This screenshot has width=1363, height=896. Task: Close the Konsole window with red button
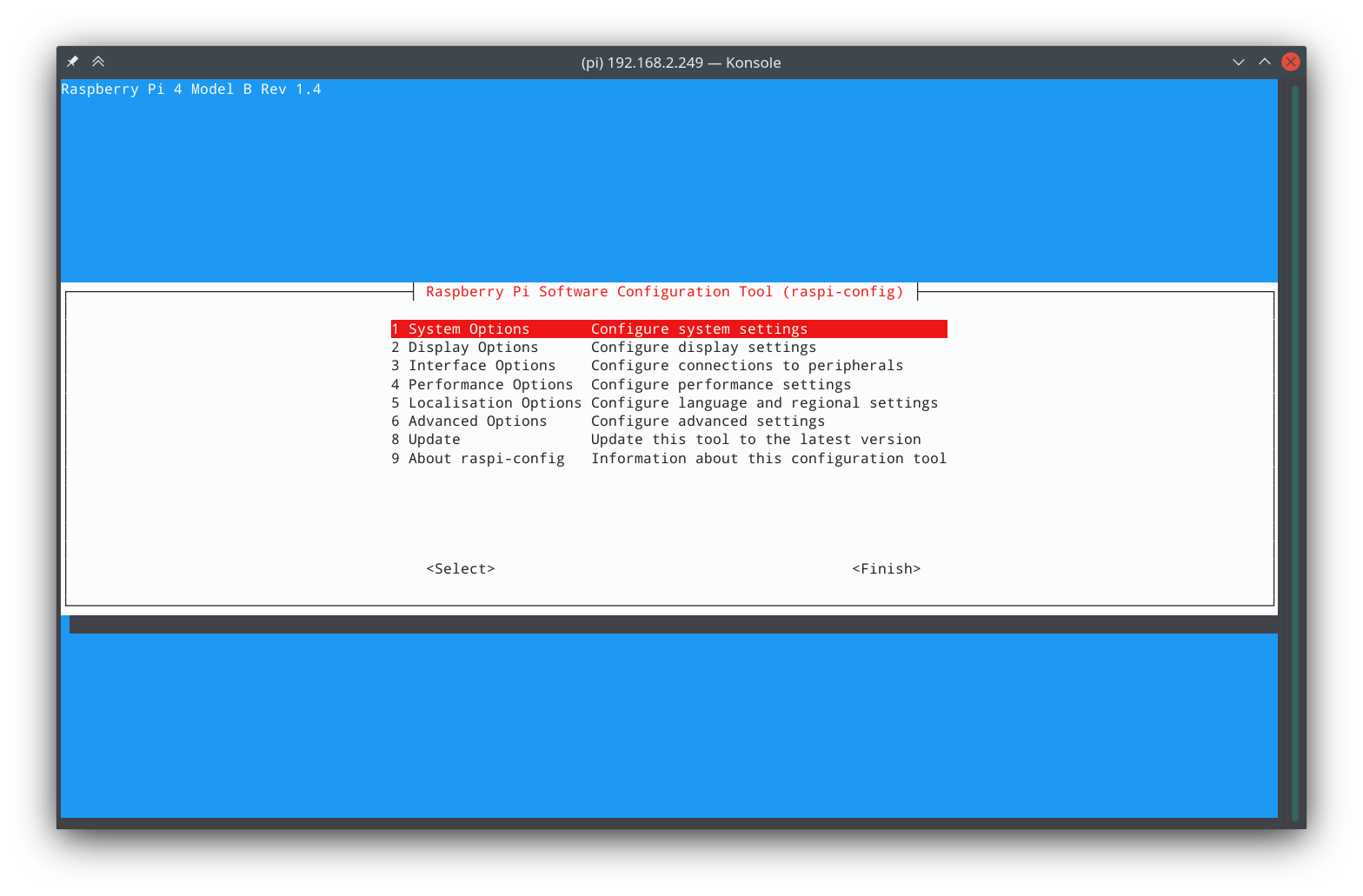coord(1291,62)
